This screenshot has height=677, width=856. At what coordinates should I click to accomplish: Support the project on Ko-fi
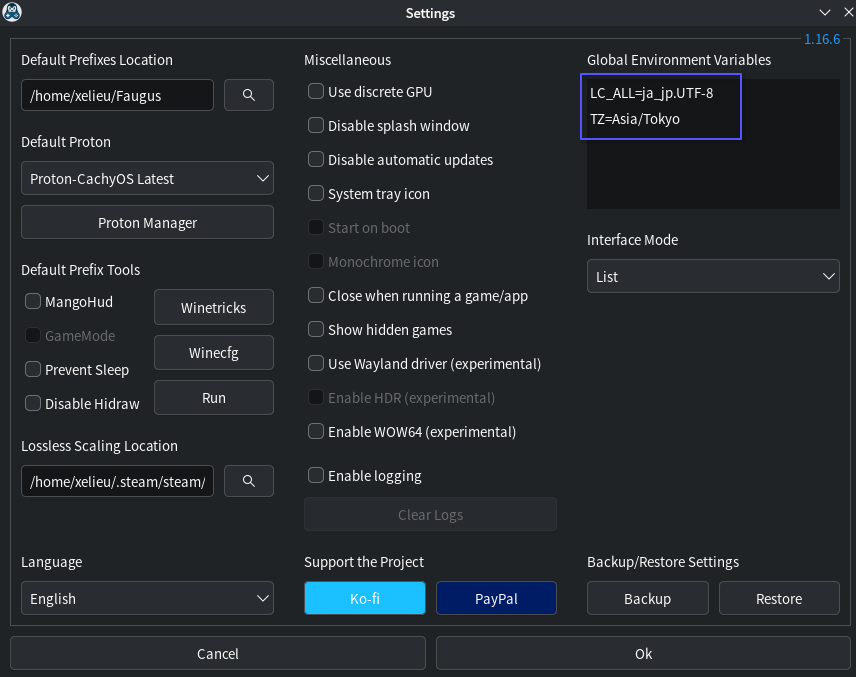(x=364, y=598)
